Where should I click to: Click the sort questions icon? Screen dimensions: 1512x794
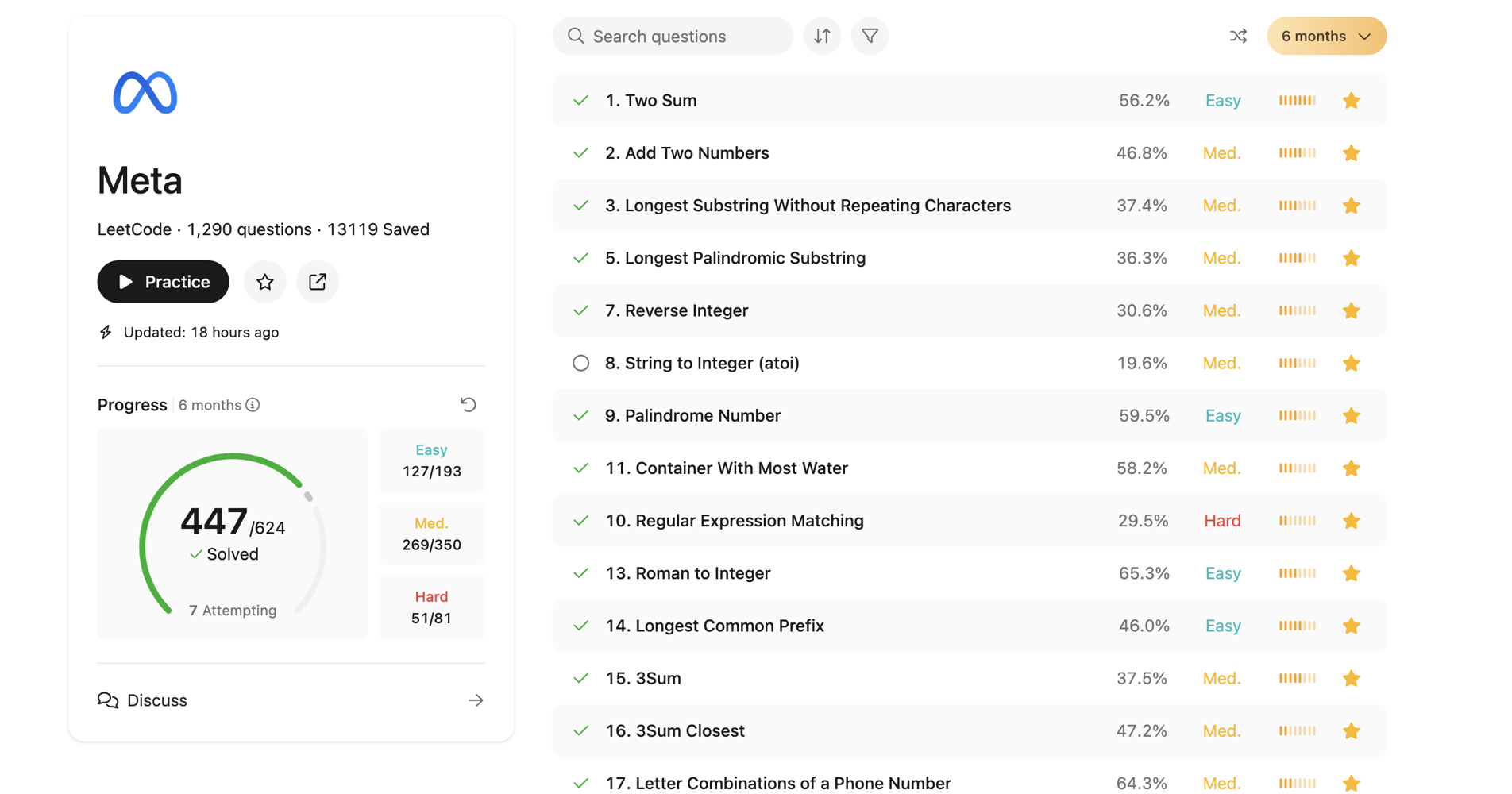click(822, 37)
